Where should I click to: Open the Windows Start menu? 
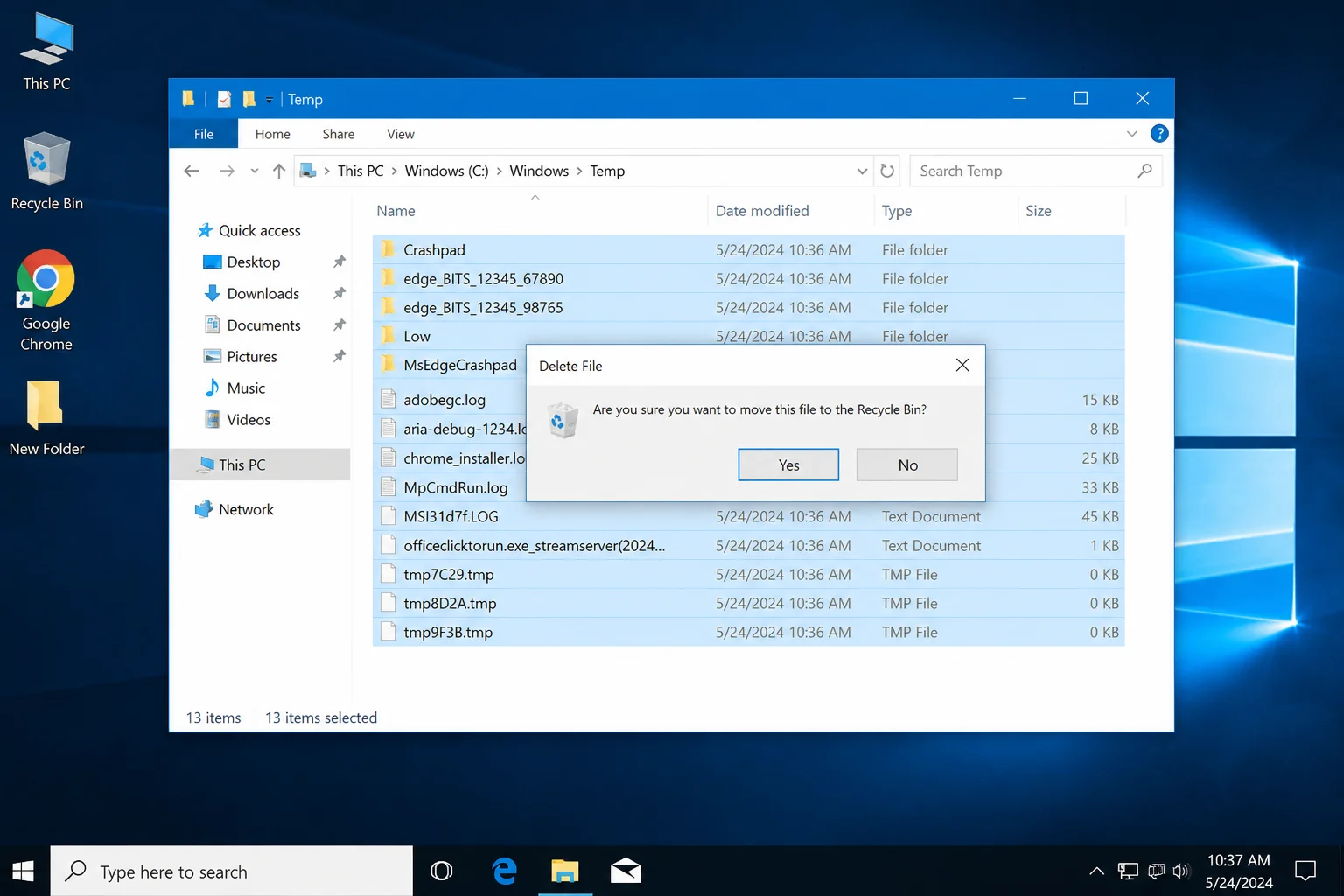[x=24, y=871]
